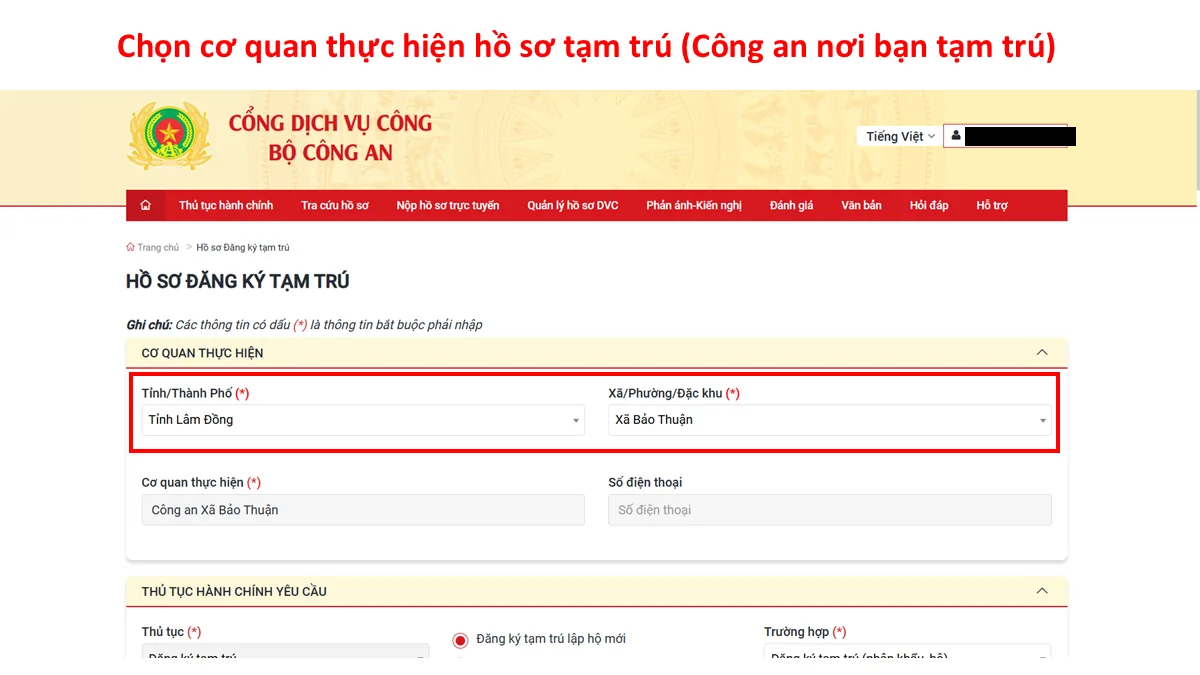Open the Thủ tục hành chính menu
The image size is (1200, 675).
(x=226, y=205)
